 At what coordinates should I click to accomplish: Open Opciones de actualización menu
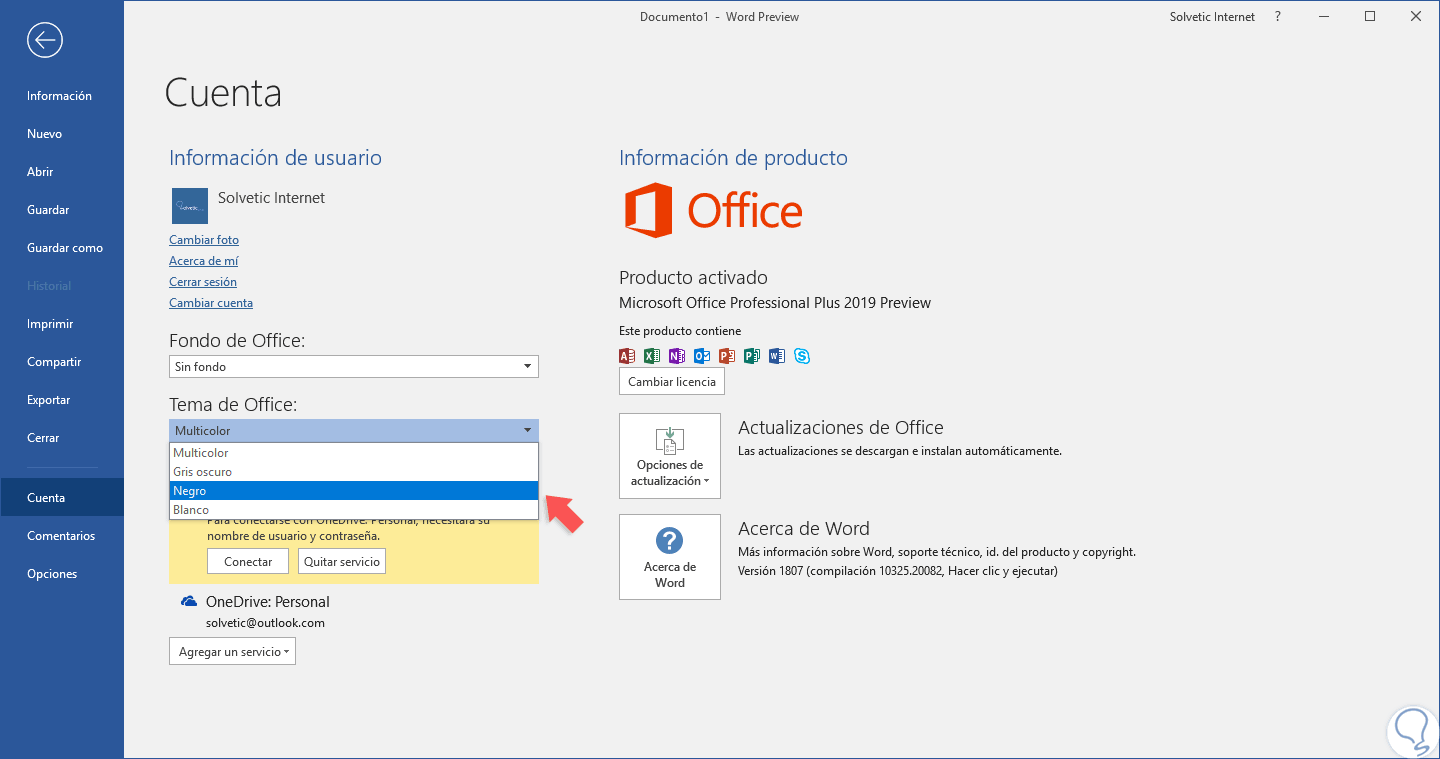pyautogui.click(x=670, y=456)
